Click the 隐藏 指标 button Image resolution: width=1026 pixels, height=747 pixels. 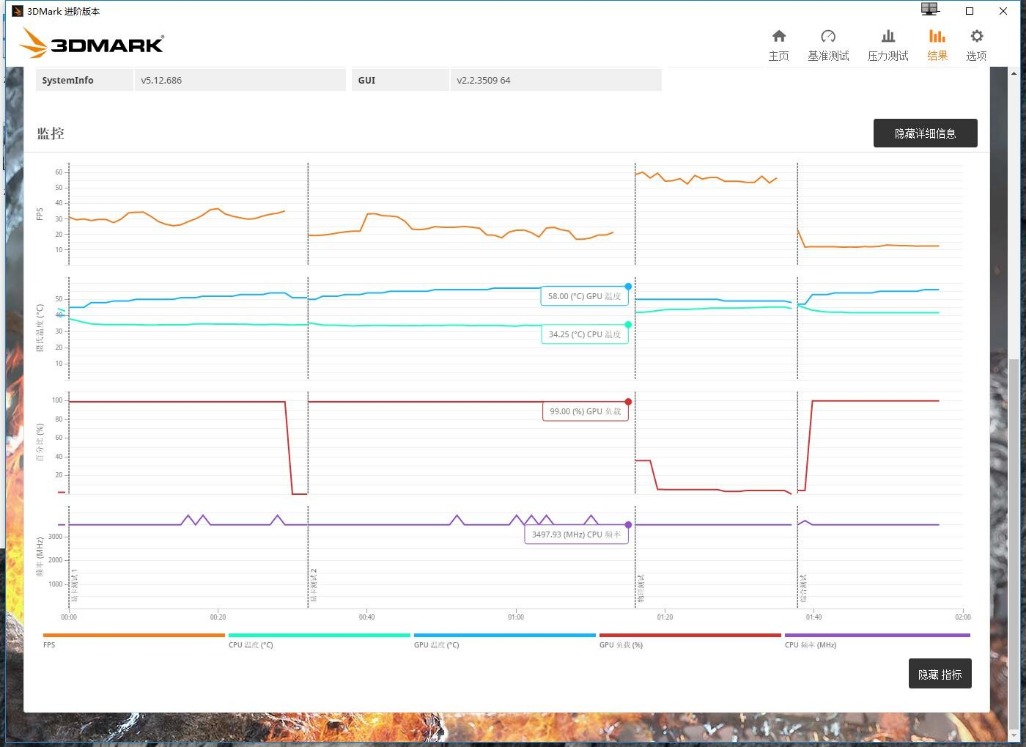pos(939,673)
